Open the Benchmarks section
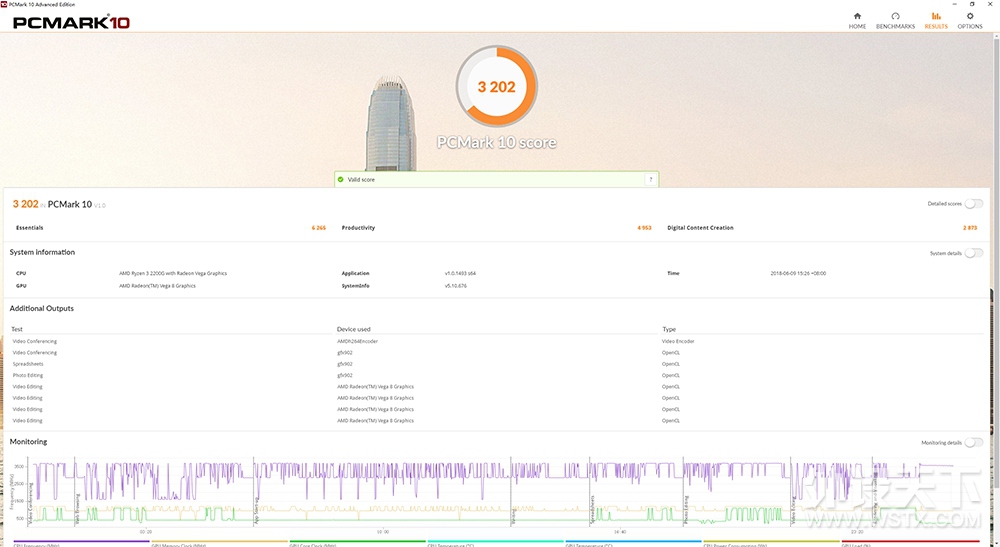 tap(895, 20)
